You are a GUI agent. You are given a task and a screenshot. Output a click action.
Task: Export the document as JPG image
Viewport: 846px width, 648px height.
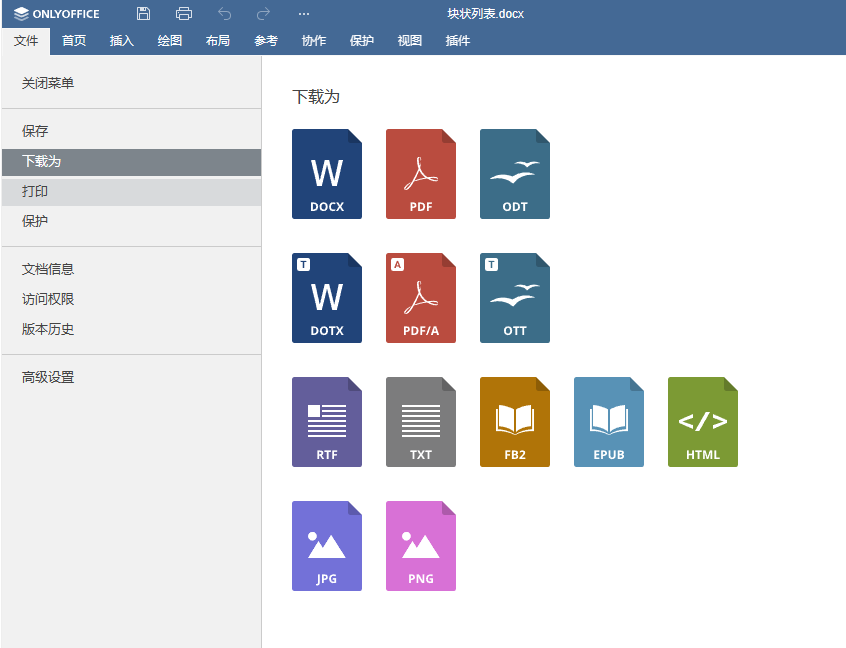coord(327,546)
